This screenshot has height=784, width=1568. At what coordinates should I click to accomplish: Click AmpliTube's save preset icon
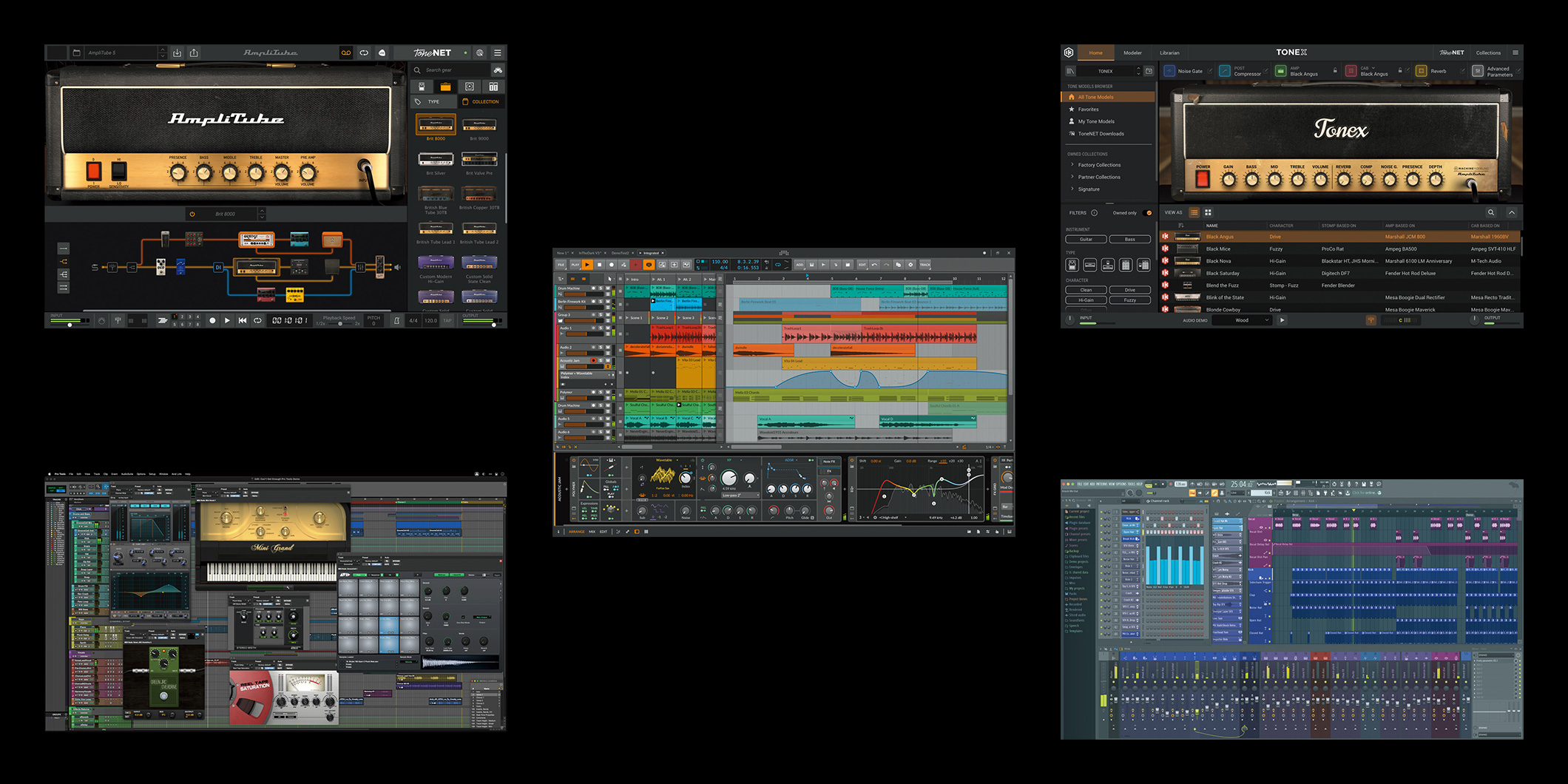point(177,53)
